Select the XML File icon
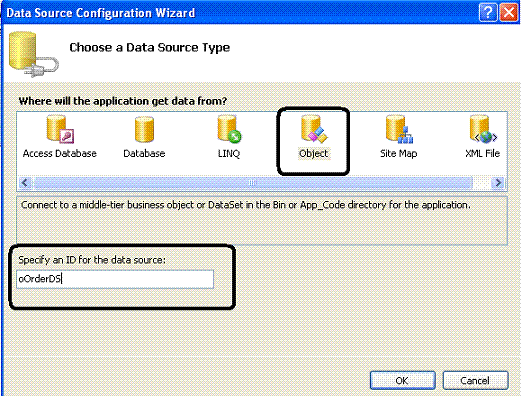The height and width of the screenshot is (396, 522). click(x=484, y=129)
